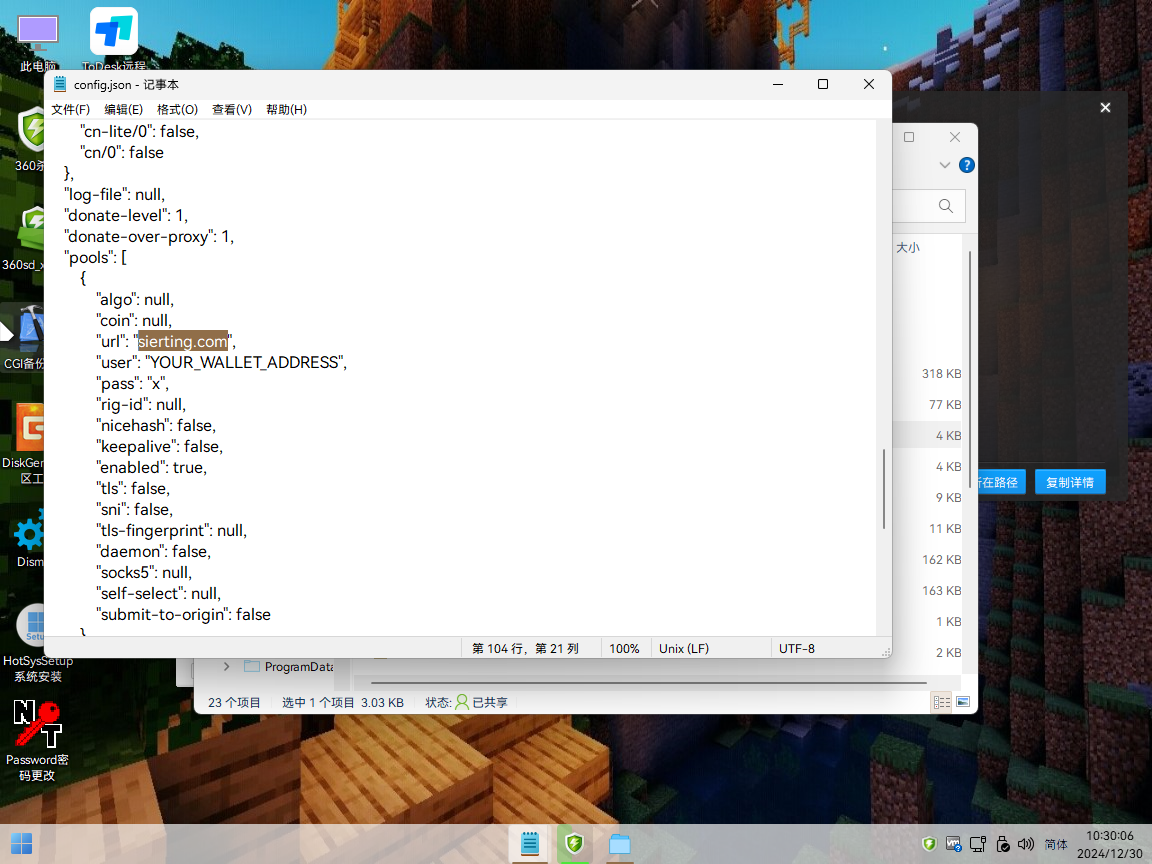The height and width of the screenshot is (864, 1152).
Task: Click the UTF-8 encoding status entry
Action: click(797, 649)
